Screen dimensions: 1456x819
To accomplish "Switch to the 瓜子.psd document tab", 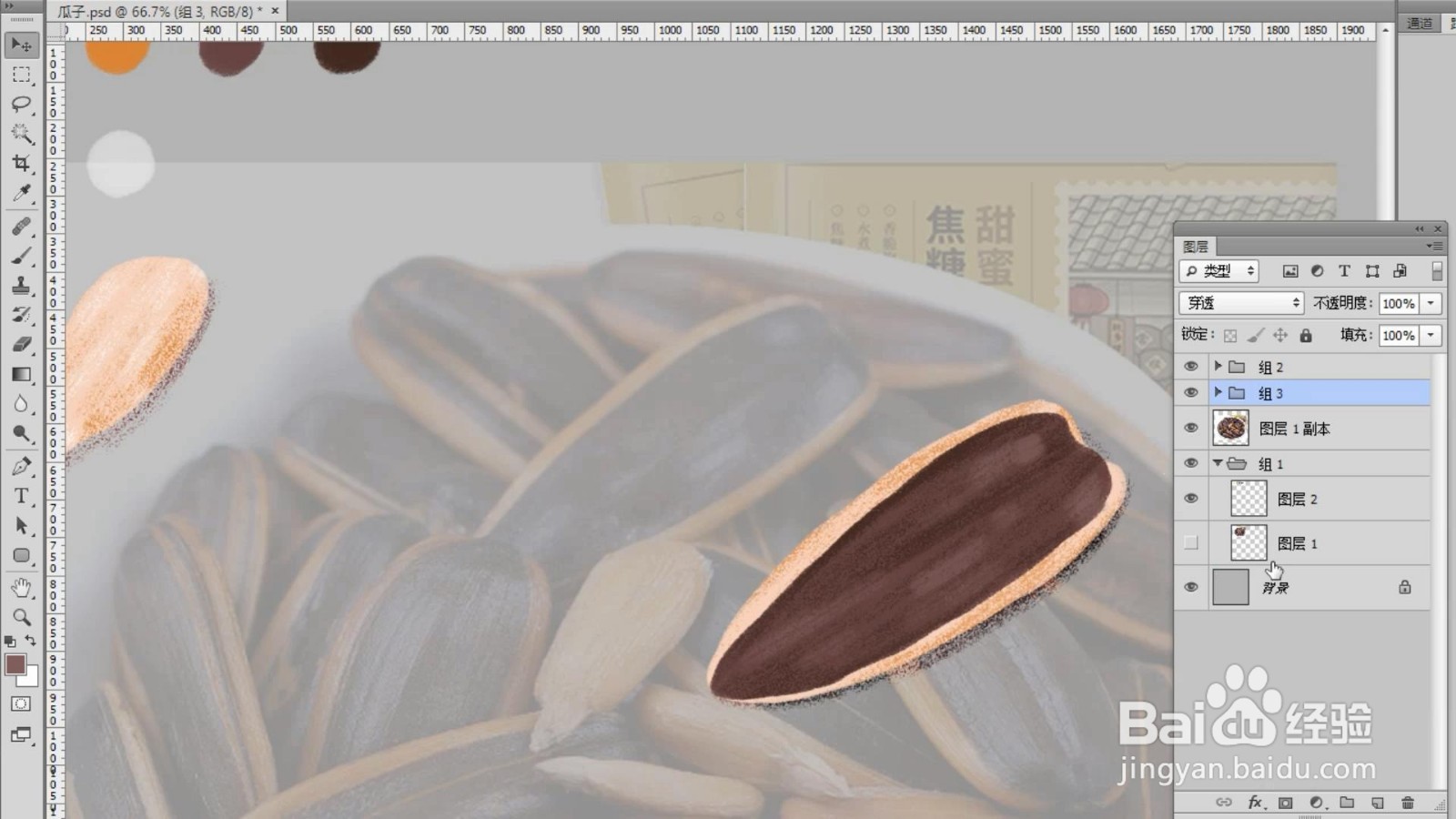I will click(x=160, y=12).
